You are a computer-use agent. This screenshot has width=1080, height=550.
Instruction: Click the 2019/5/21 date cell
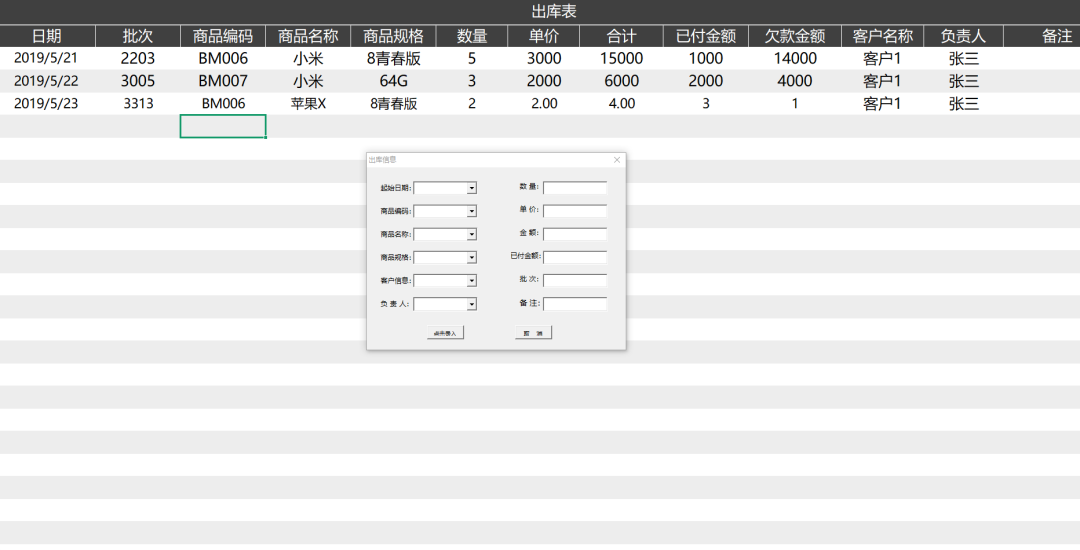pos(46,58)
